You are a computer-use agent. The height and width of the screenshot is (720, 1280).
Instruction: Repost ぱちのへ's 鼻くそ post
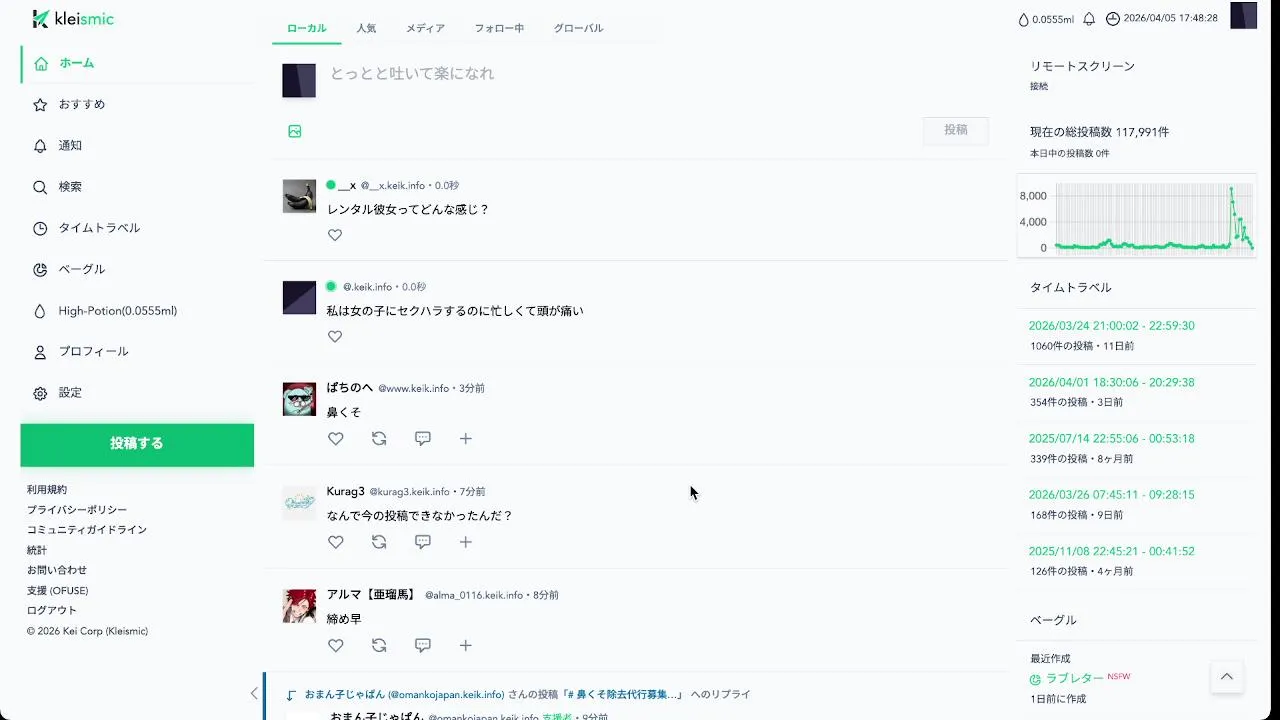tap(379, 438)
